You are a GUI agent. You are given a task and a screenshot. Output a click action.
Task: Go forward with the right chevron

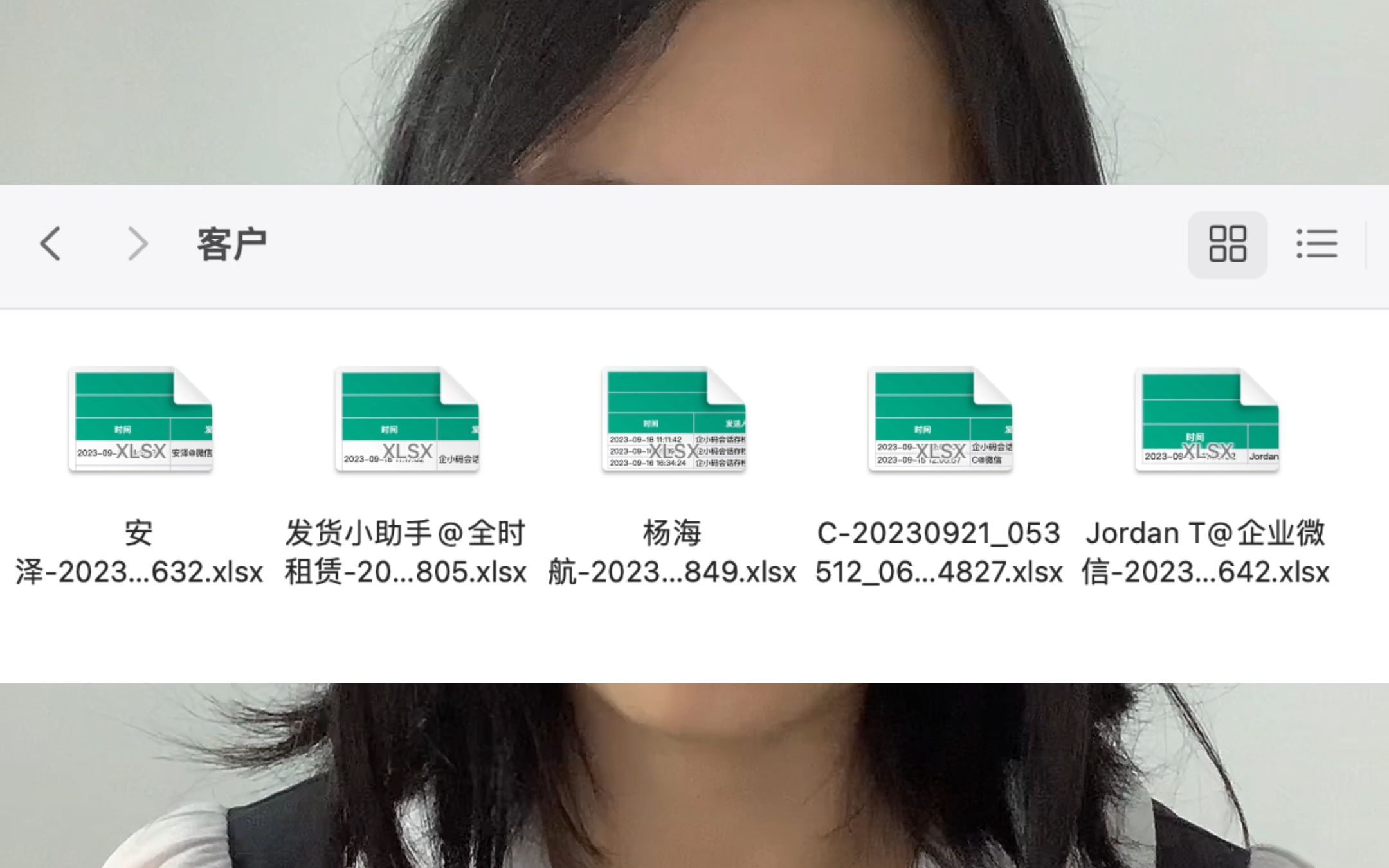(x=138, y=244)
